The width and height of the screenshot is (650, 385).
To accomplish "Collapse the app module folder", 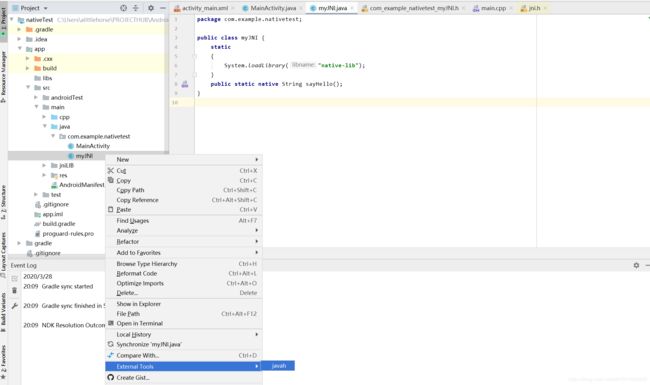I will (19, 49).
